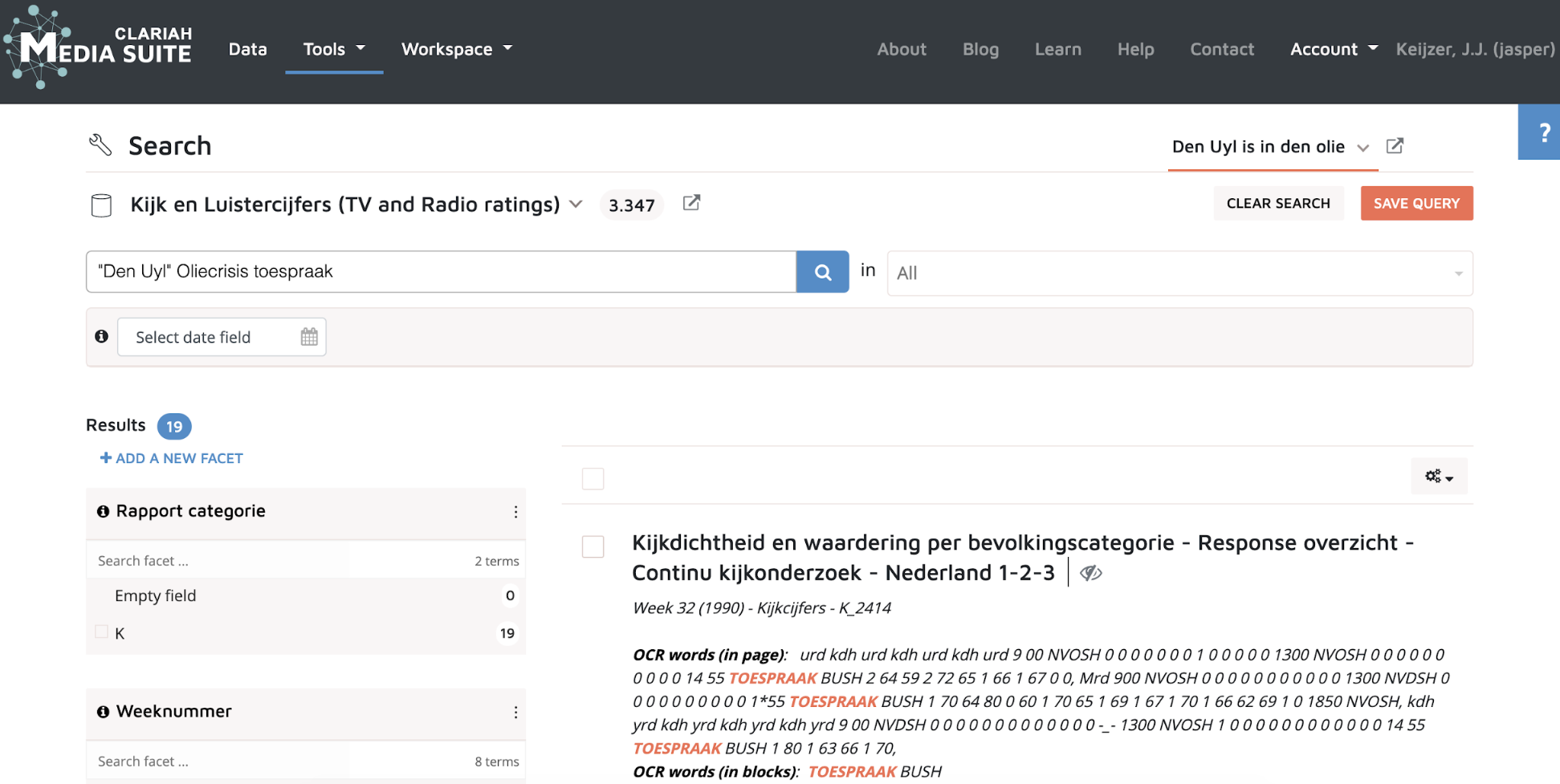Click the info icon beside Weeknummer
1560x784 pixels.
pos(103,712)
